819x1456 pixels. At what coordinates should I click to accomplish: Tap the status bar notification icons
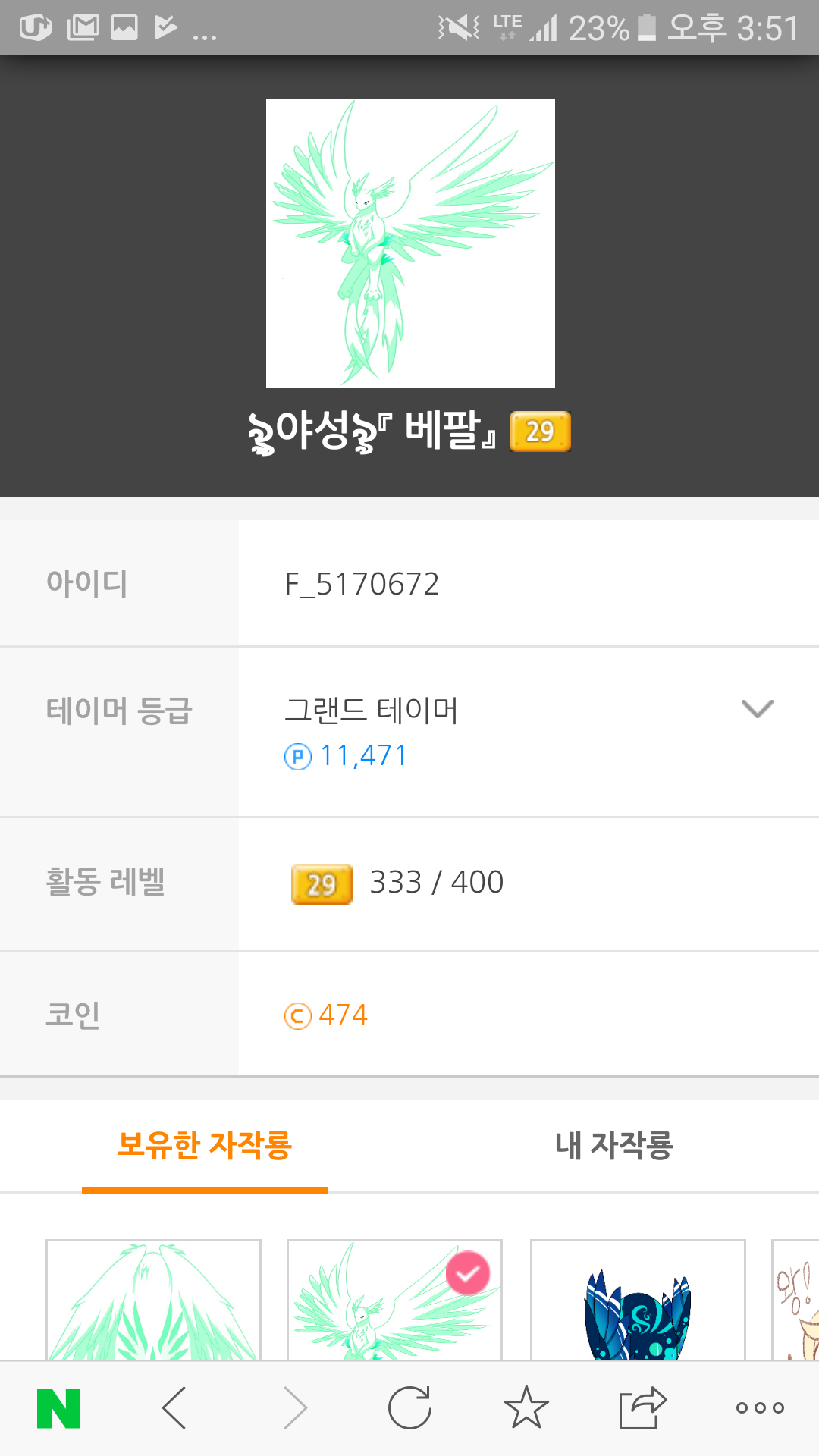pyautogui.click(x=118, y=28)
